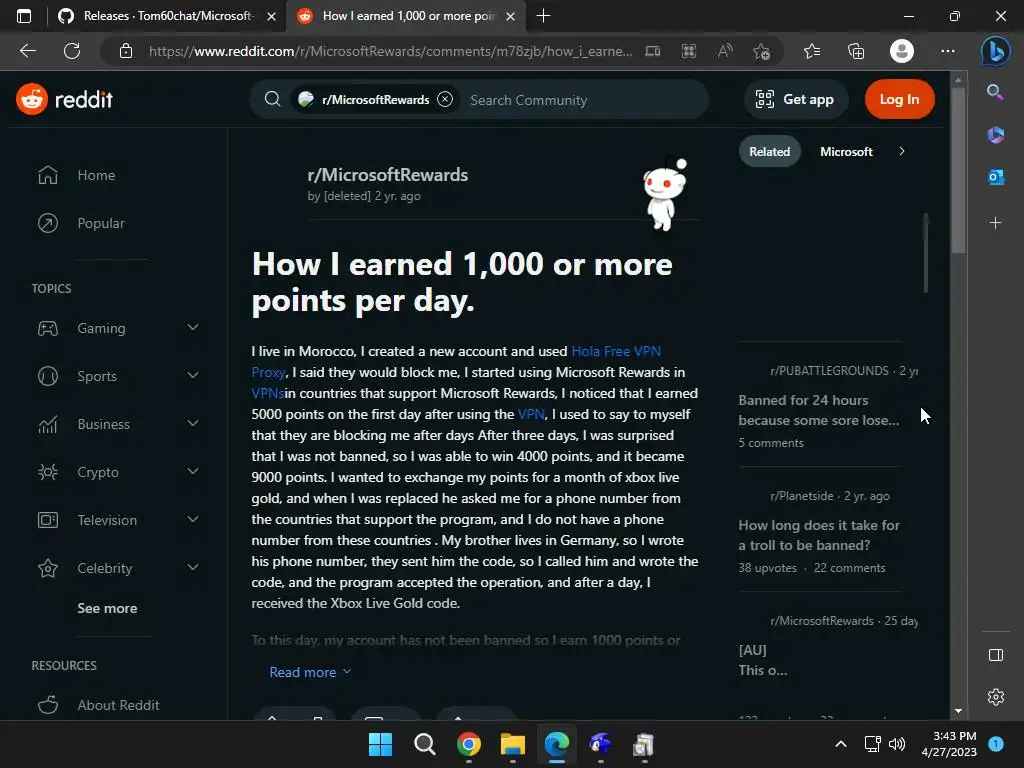Click the site lock icon in address bar
The image size is (1024, 768).
tap(126, 51)
